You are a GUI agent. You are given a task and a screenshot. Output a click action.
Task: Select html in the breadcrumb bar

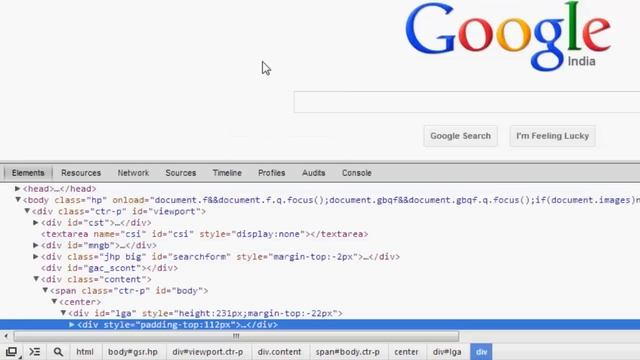point(85,352)
